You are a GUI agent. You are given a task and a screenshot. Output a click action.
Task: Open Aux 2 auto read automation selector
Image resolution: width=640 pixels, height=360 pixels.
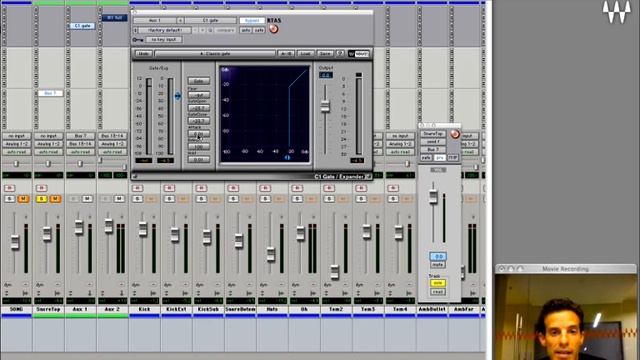coord(112,152)
